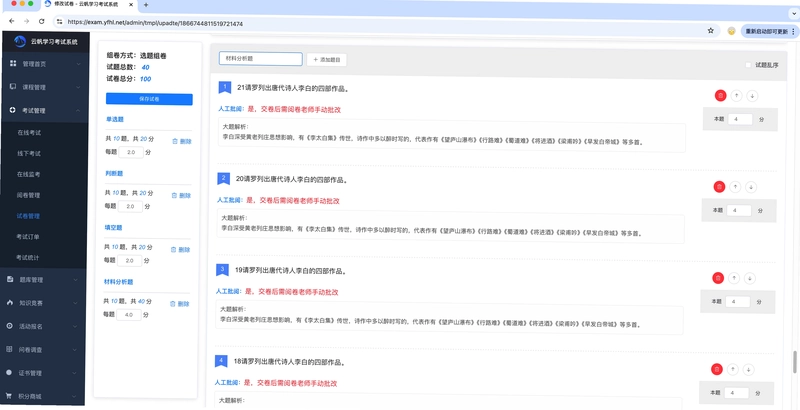This screenshot has width=800, height=410.
Task: Select 试卷管理 in the sidebar
Action: pyautogui.click(x=28, y=216)
